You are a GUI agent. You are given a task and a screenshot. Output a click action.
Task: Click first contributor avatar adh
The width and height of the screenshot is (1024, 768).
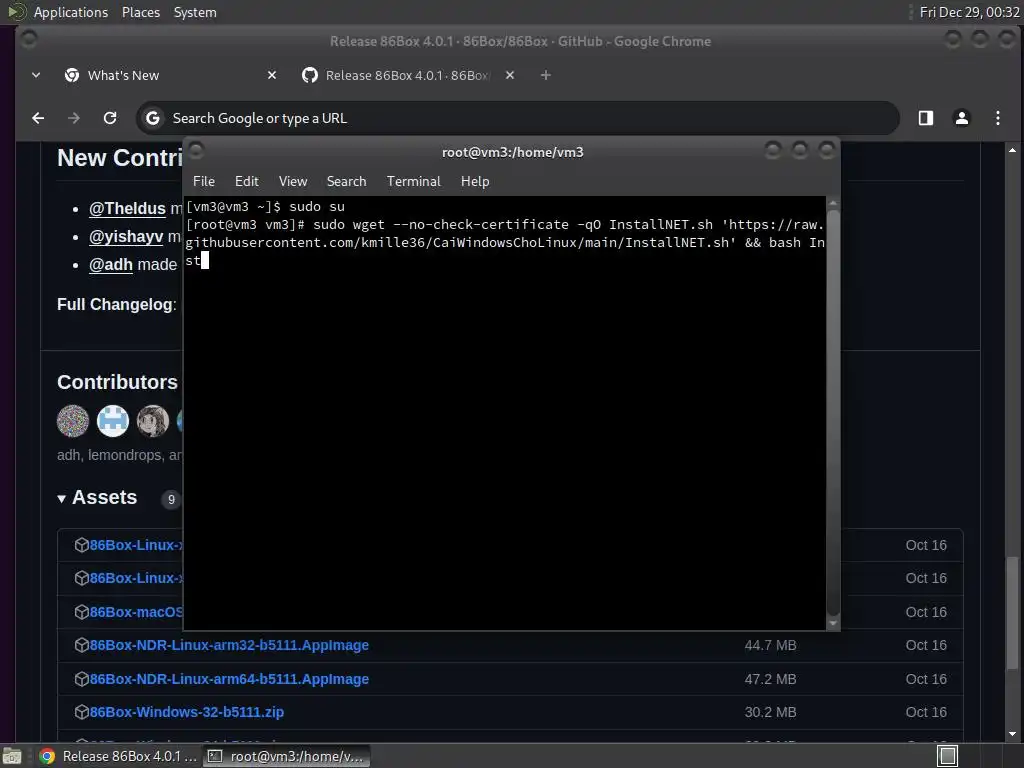[72, 421]
